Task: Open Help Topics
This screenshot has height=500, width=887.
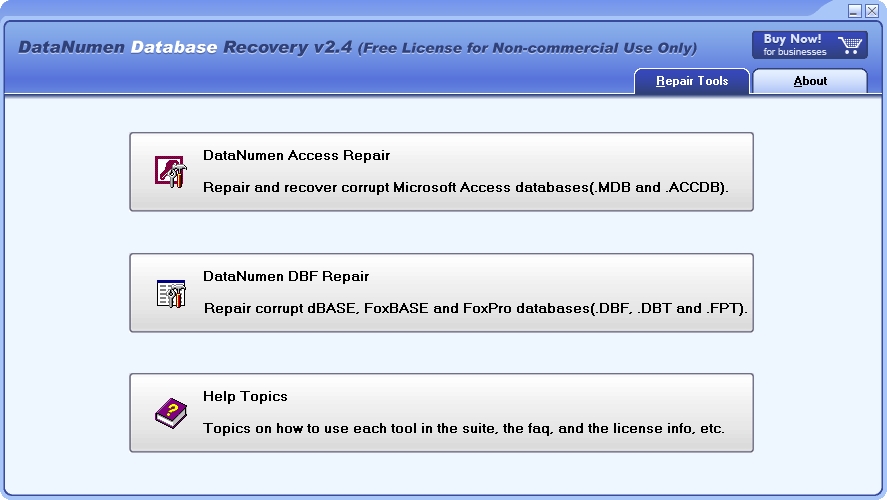Action: coord(441,413)
